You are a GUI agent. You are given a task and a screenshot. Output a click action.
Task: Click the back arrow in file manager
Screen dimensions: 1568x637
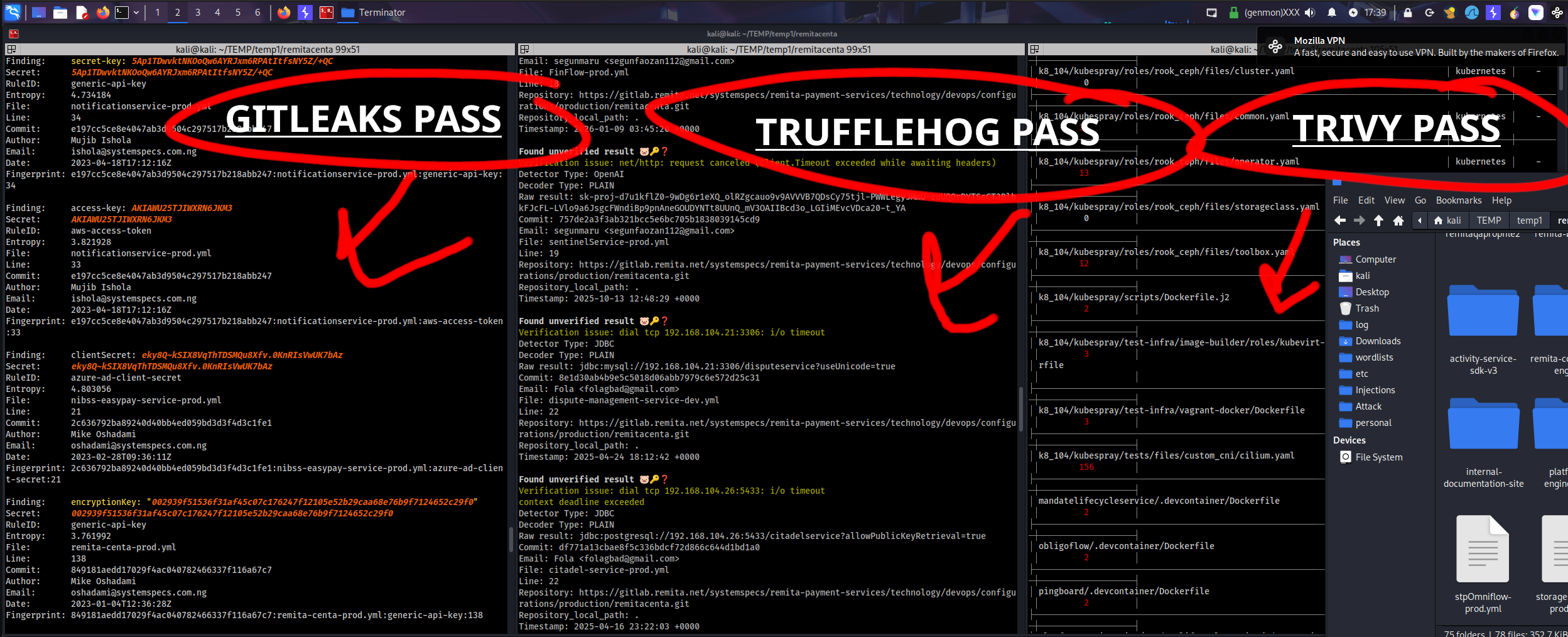click(1340, 220)
